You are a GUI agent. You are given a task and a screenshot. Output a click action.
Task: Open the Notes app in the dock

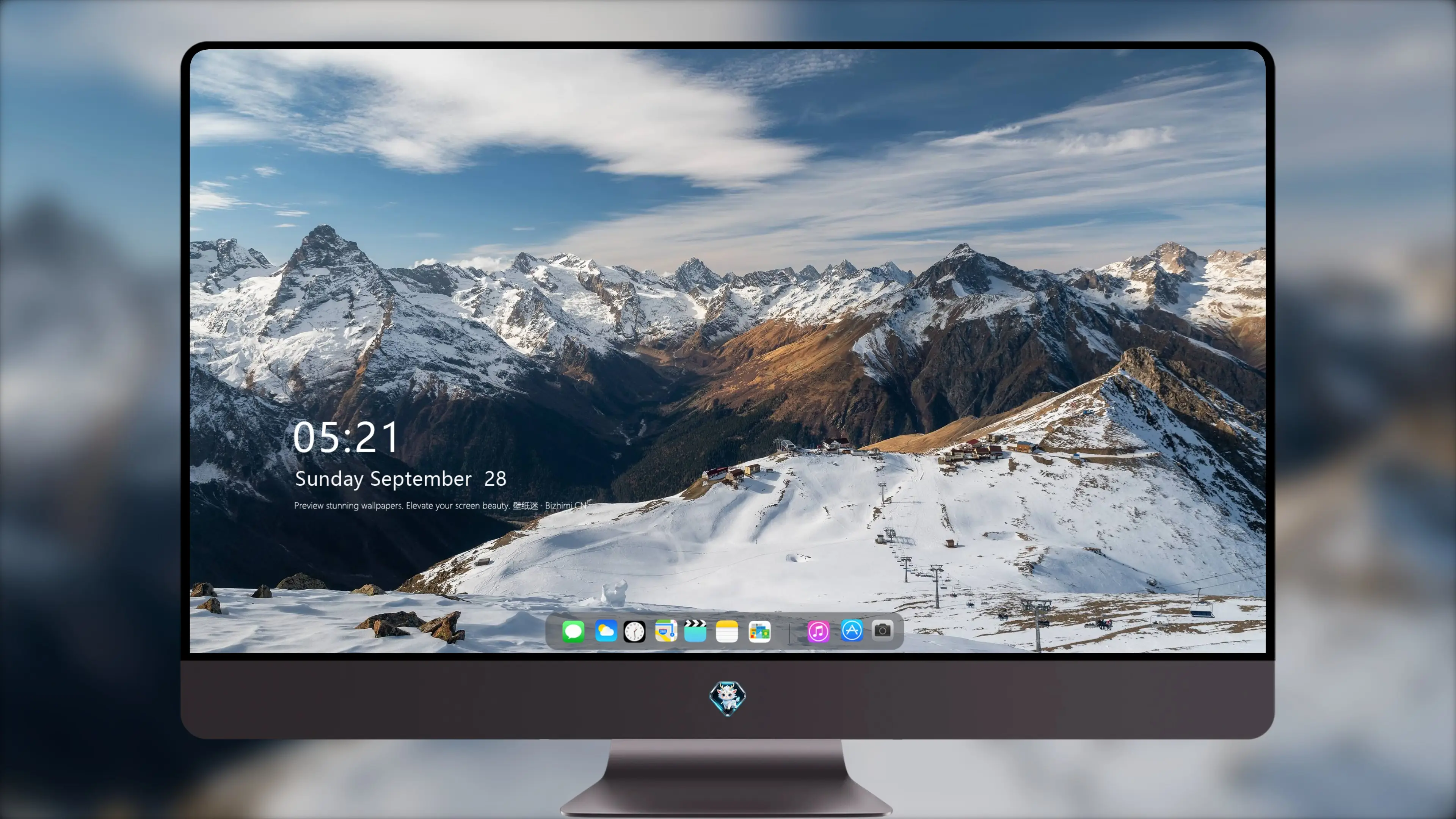pyautogui.click(x=727, y=631)
